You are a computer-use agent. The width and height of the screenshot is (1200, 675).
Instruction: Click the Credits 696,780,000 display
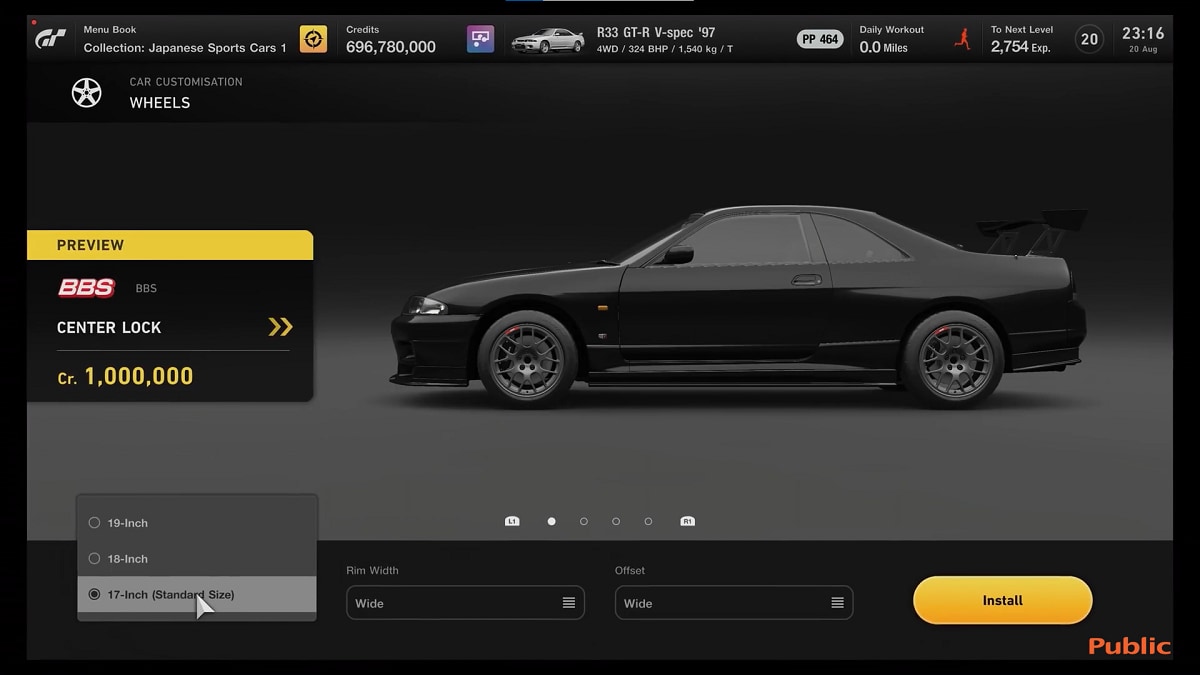pyautogui.click(x=390, y=40)
